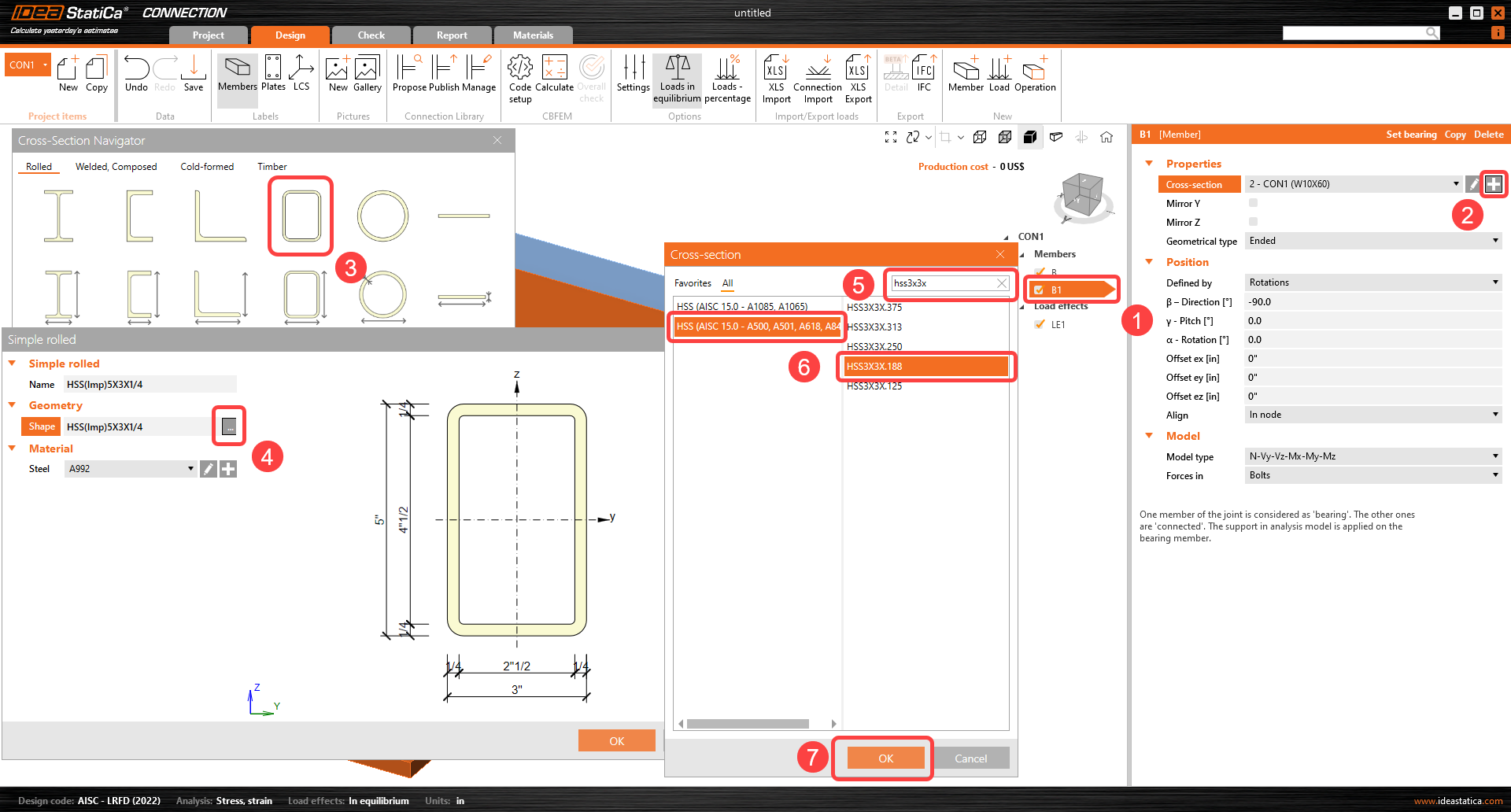Enable the Mirror Z checkbox
Screen dimensions: 1511x812
coord(1254,222)
